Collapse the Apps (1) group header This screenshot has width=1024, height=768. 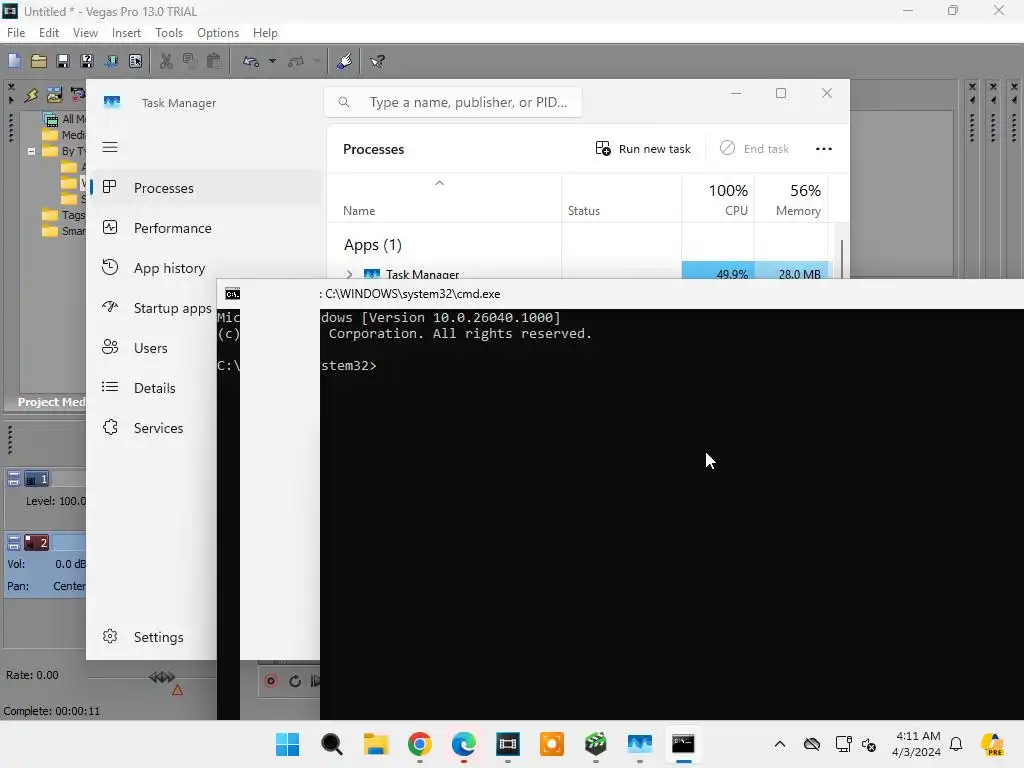point(373,245)
